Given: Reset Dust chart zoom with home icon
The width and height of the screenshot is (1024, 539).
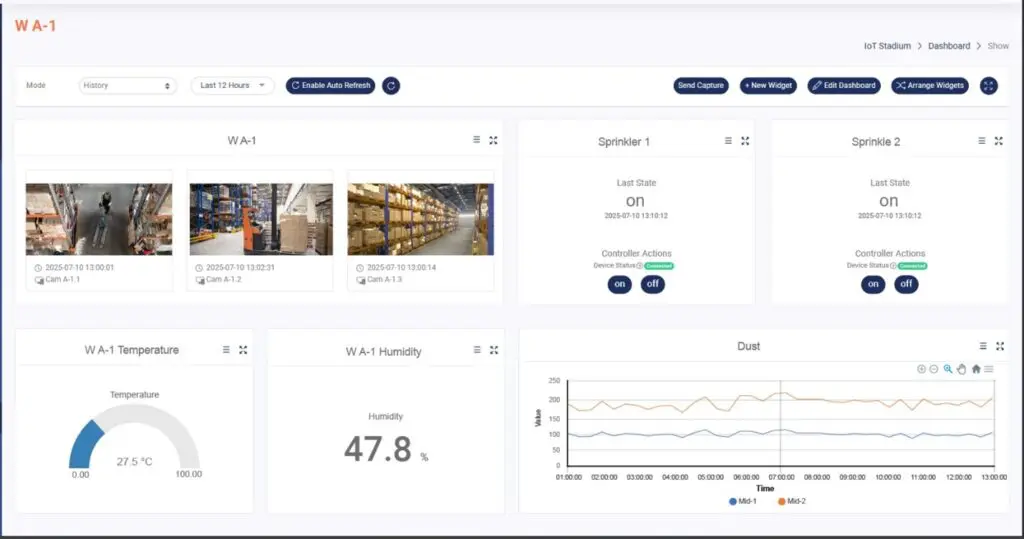Looking at the screenshot, I should 976,369.
